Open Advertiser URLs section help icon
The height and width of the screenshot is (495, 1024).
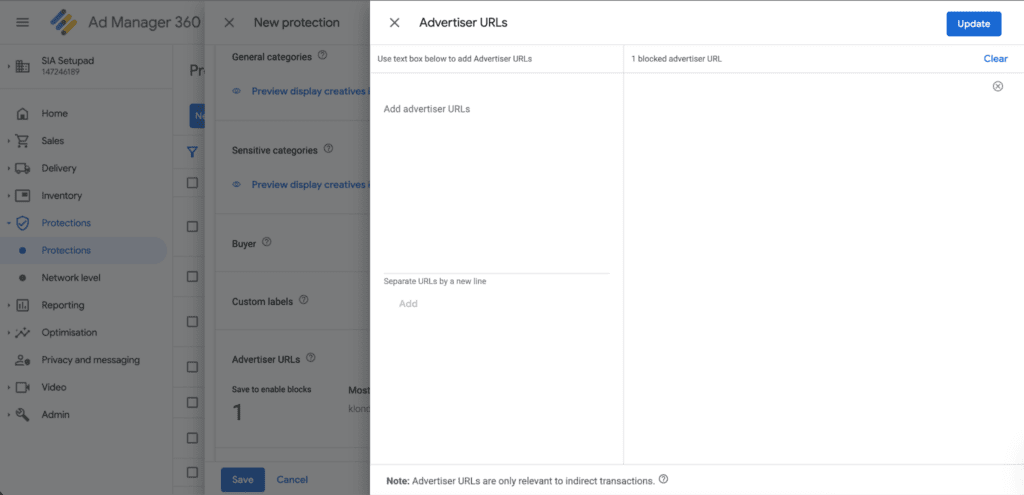pos(311,358)
